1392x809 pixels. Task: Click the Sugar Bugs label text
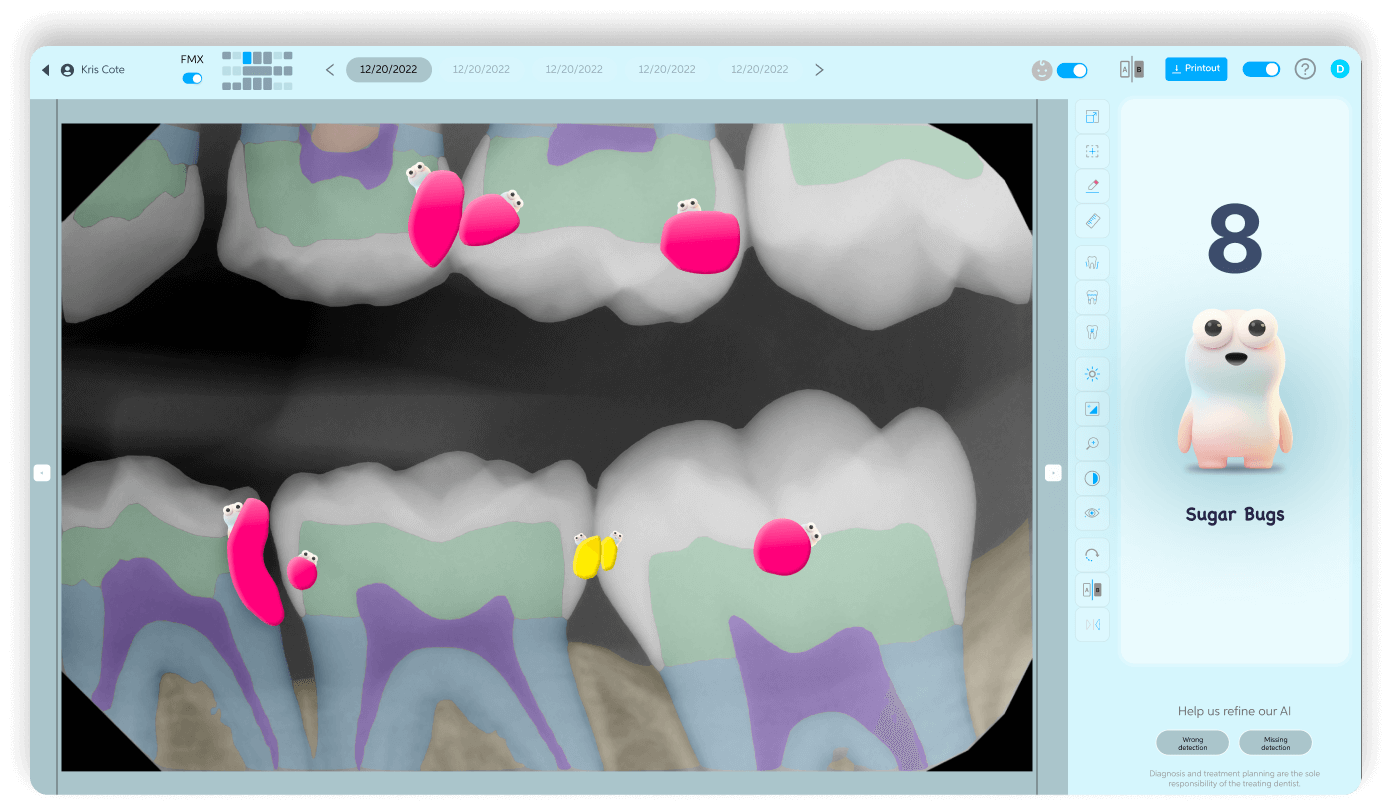coord(1235,515)
